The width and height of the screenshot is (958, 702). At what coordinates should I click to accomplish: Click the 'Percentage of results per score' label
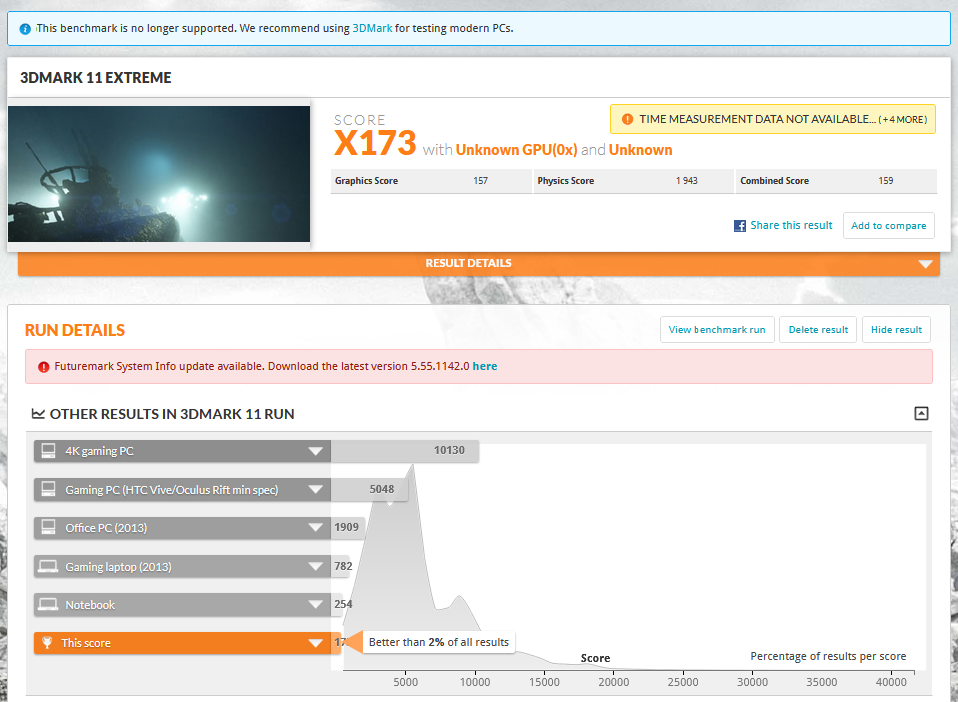coord(828,656)
